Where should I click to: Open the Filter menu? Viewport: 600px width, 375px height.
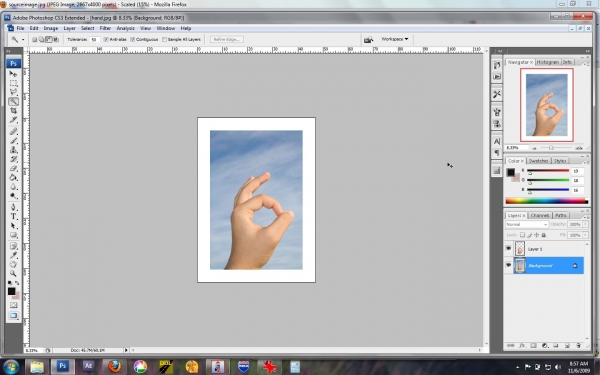(x=105, y=28)
